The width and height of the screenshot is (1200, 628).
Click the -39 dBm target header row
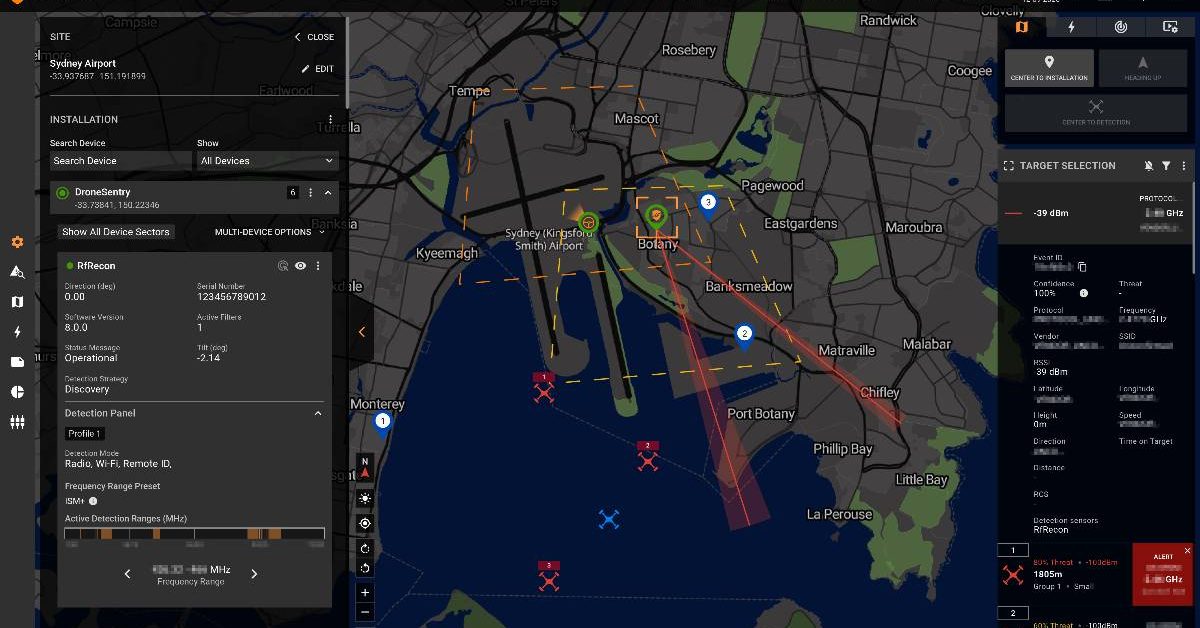coord(1096,214)
